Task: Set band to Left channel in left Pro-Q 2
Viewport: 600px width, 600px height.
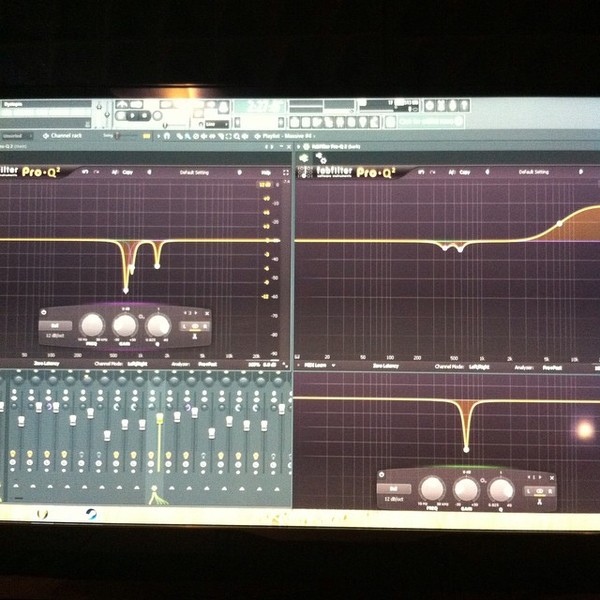Action: pyautogui.click(x=184, y=326)
